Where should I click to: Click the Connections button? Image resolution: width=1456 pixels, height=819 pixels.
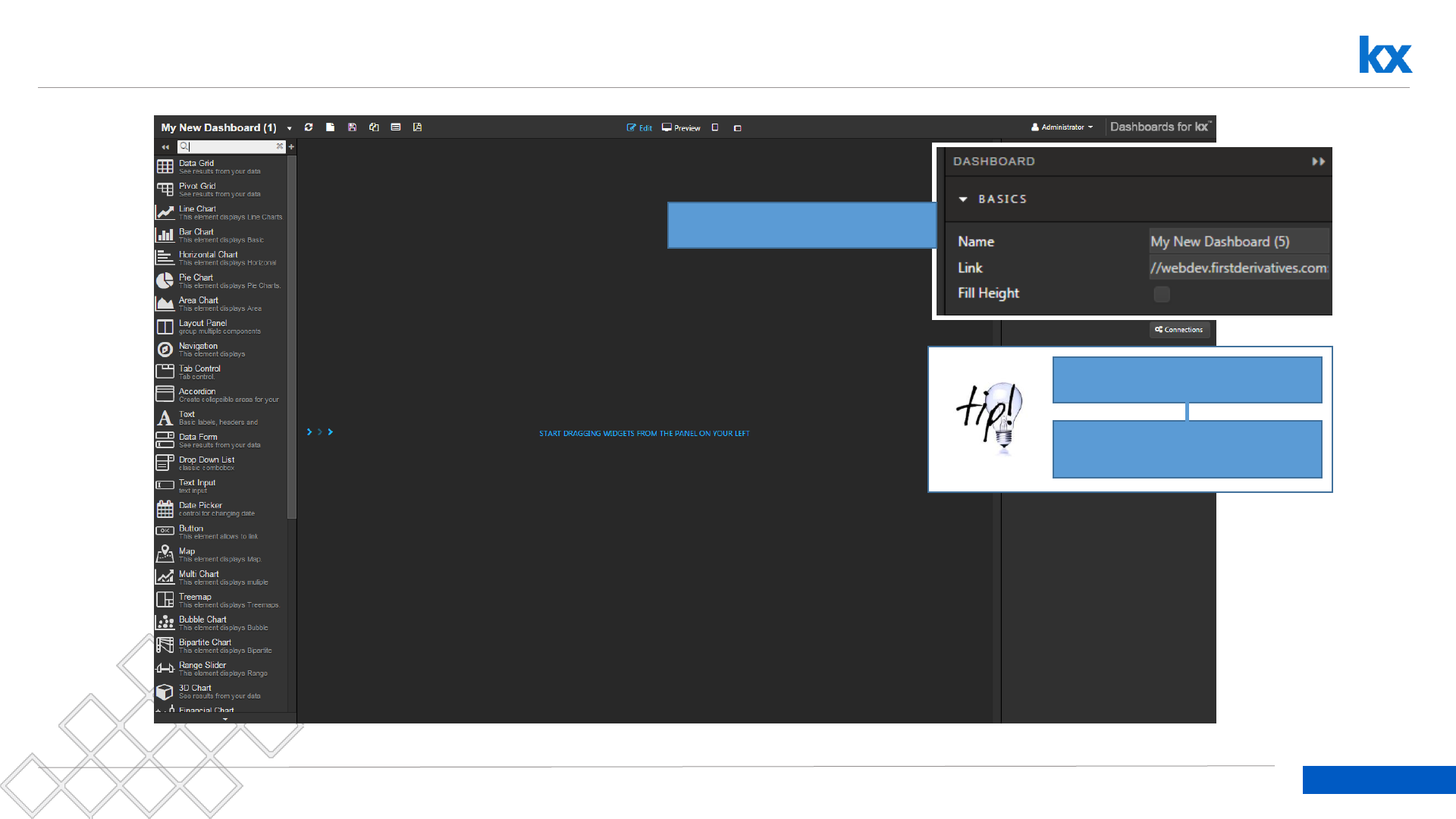click(x=1178, y=330)
